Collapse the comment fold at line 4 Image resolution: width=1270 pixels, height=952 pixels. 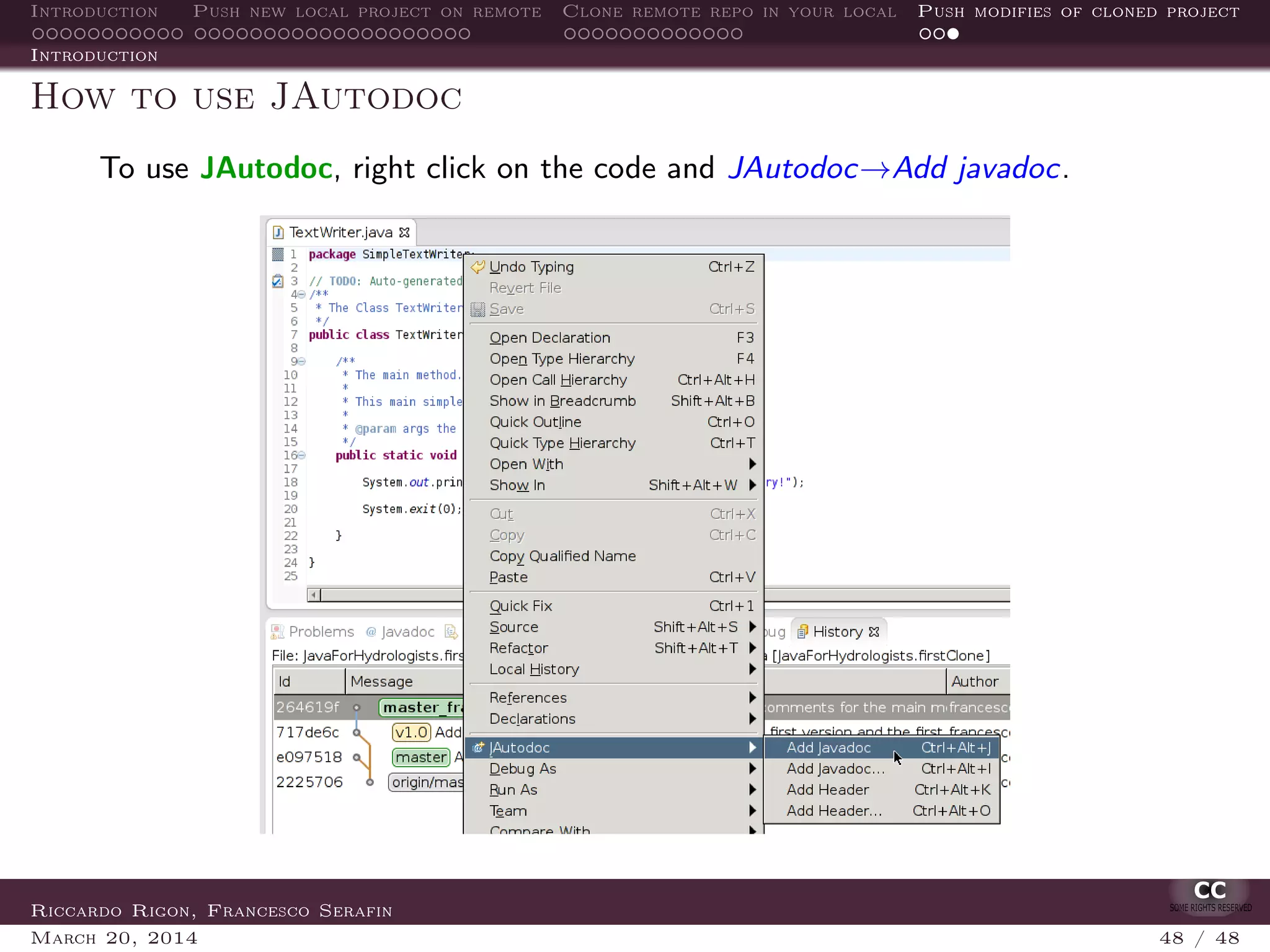coord(302,295)
